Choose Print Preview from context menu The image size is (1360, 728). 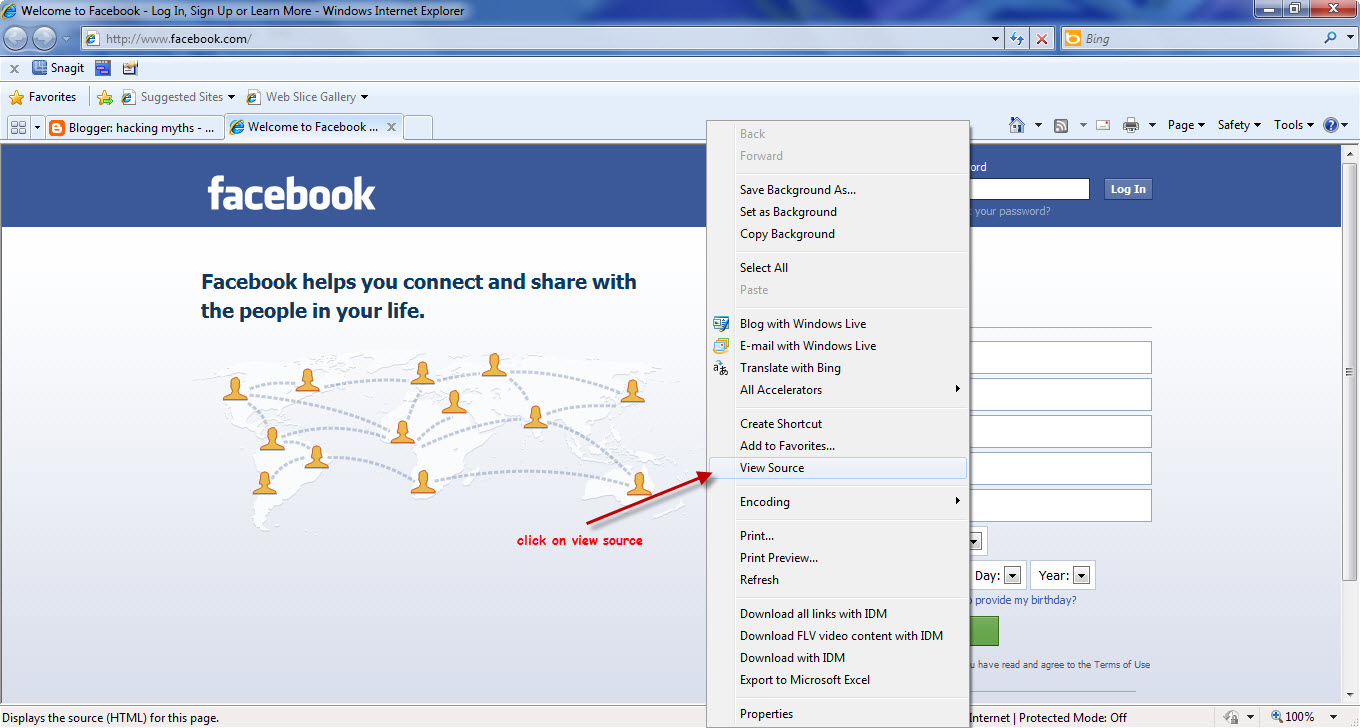[838, 558]
